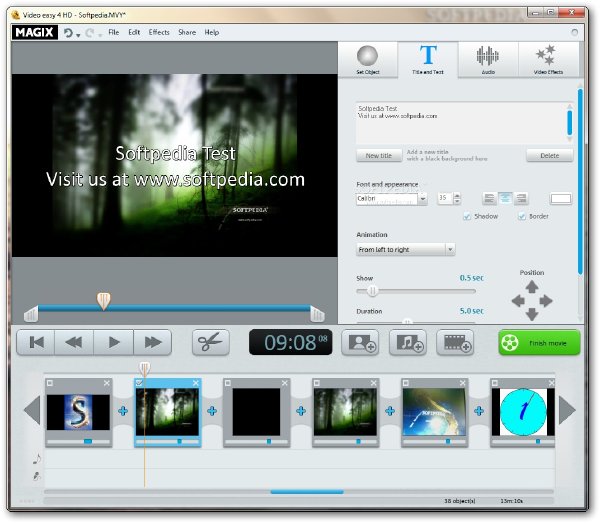Uncheck the selected forest clip checkbox
This screenshot has width=600, height=523.
click(139, 383)
